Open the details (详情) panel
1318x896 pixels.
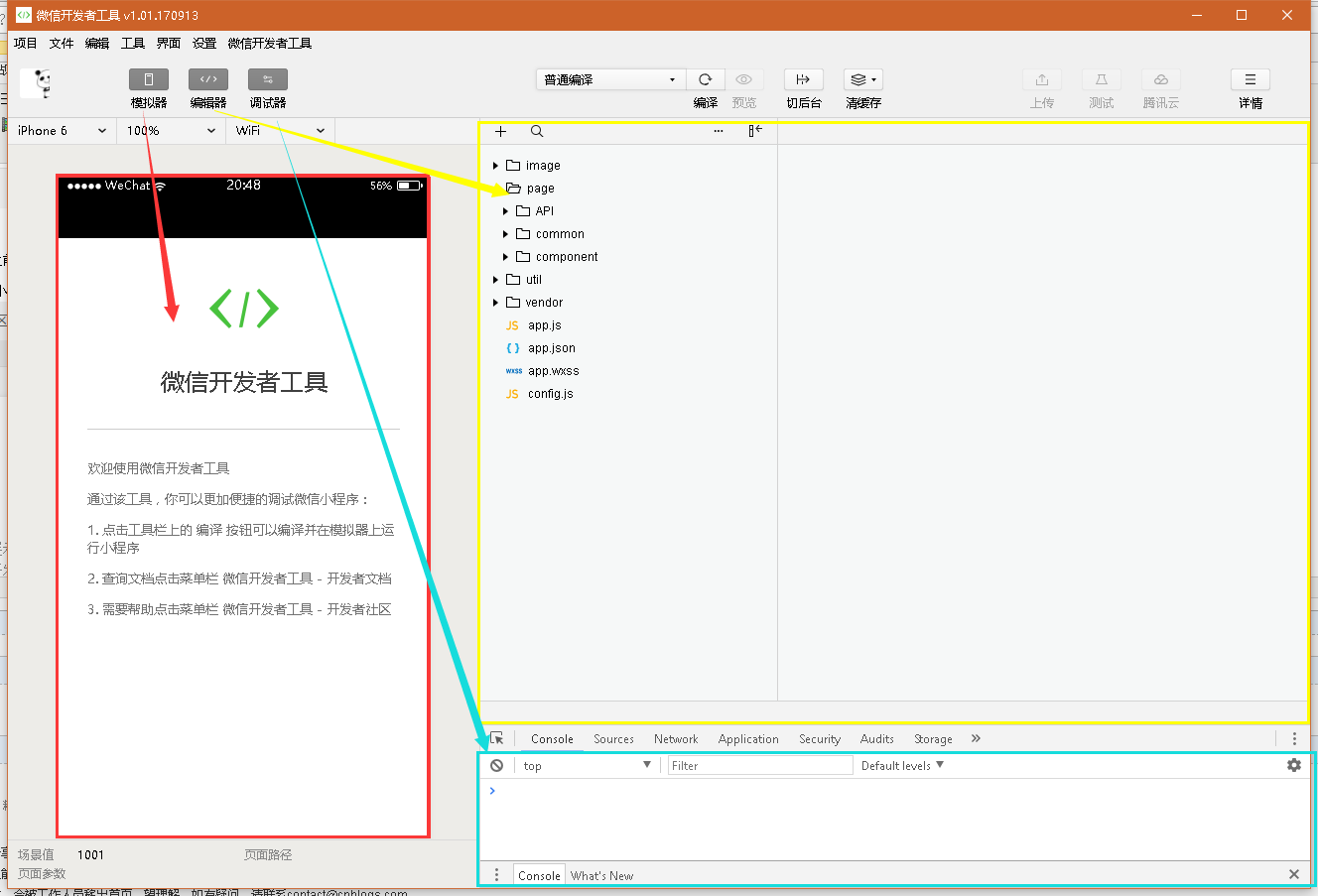1251,79
